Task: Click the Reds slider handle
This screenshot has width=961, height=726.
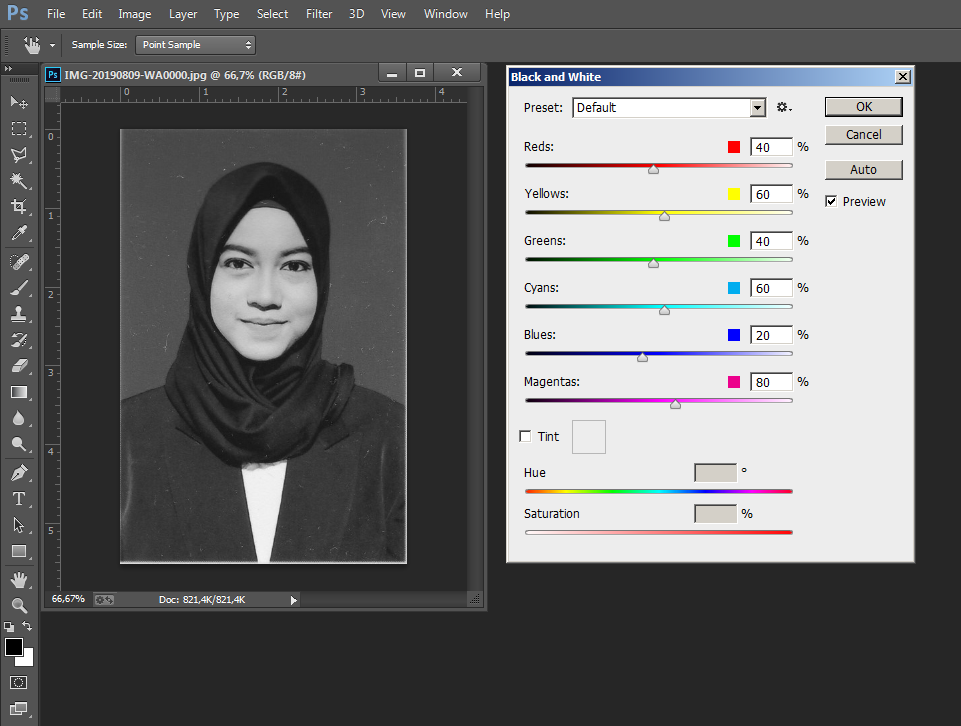Action: [653, 169]
